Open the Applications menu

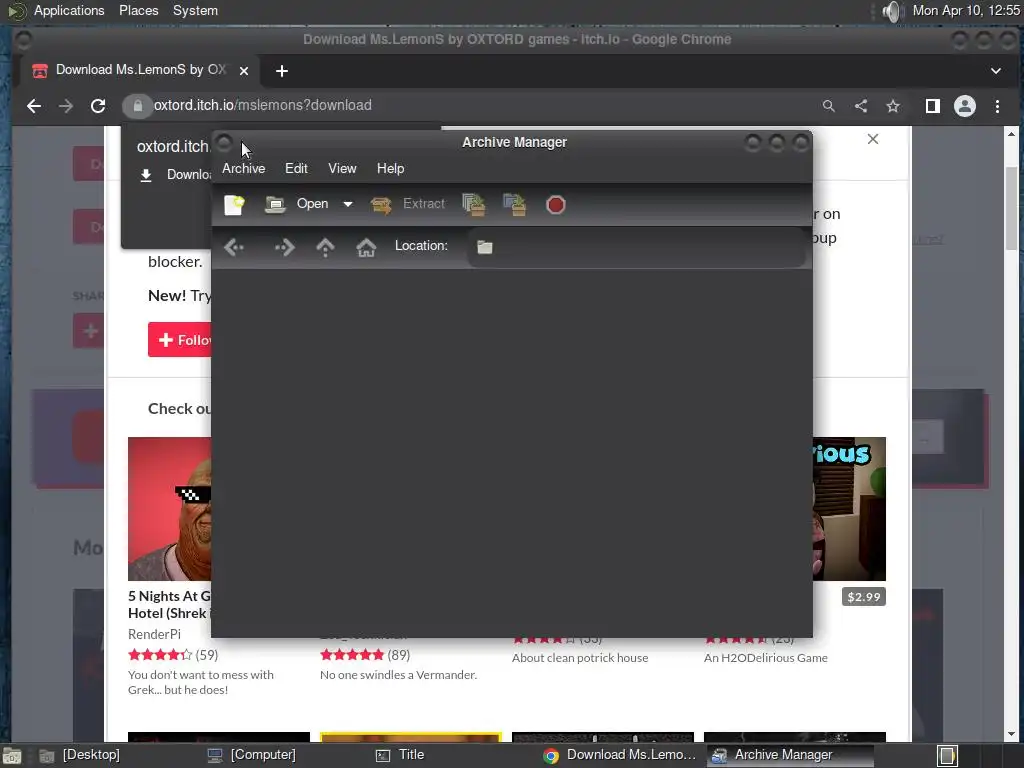[x=69, y=10]
